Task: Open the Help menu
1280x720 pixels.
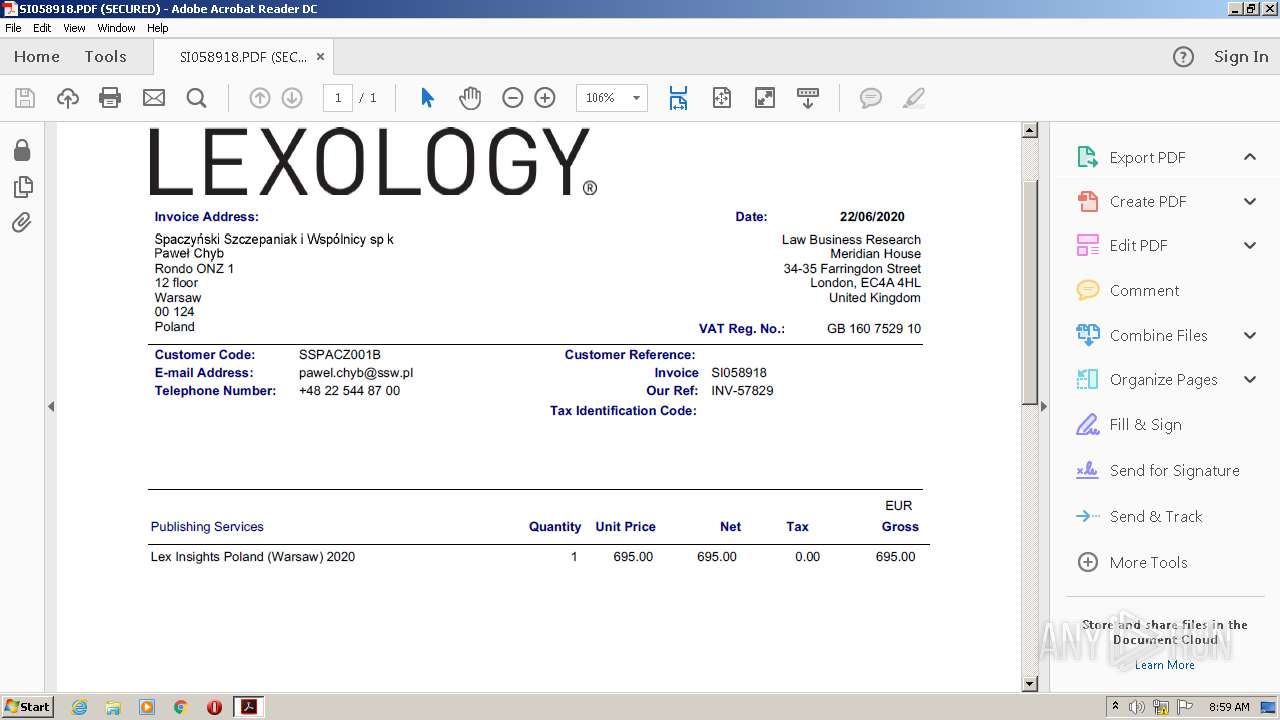Action: click(x=158, y=28)
